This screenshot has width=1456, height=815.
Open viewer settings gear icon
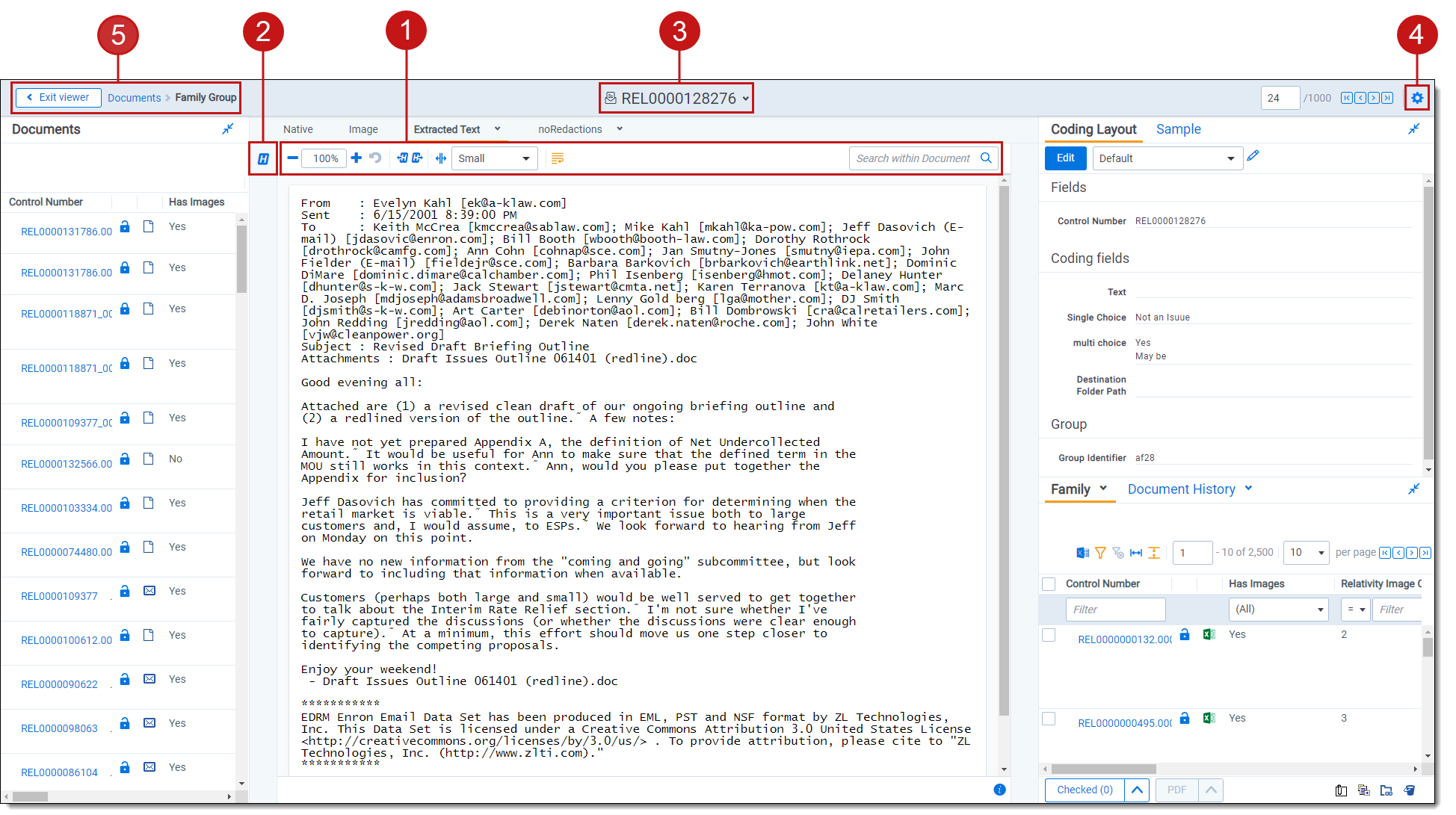pos(1416,98)
